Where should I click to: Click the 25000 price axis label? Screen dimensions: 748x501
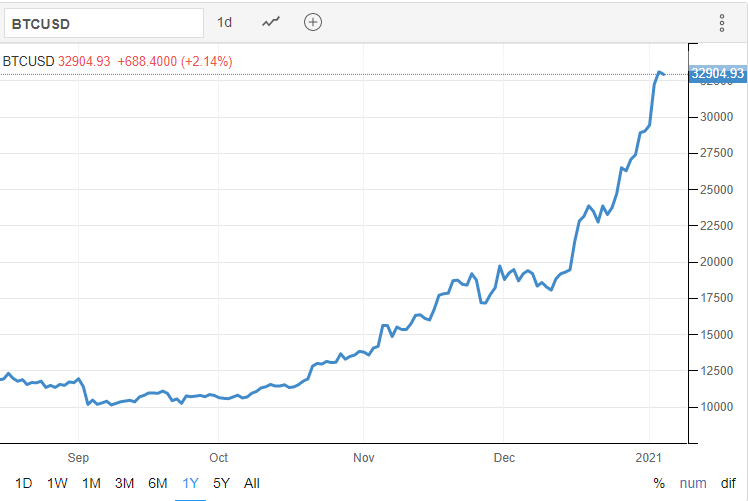(x=717, y=190)
